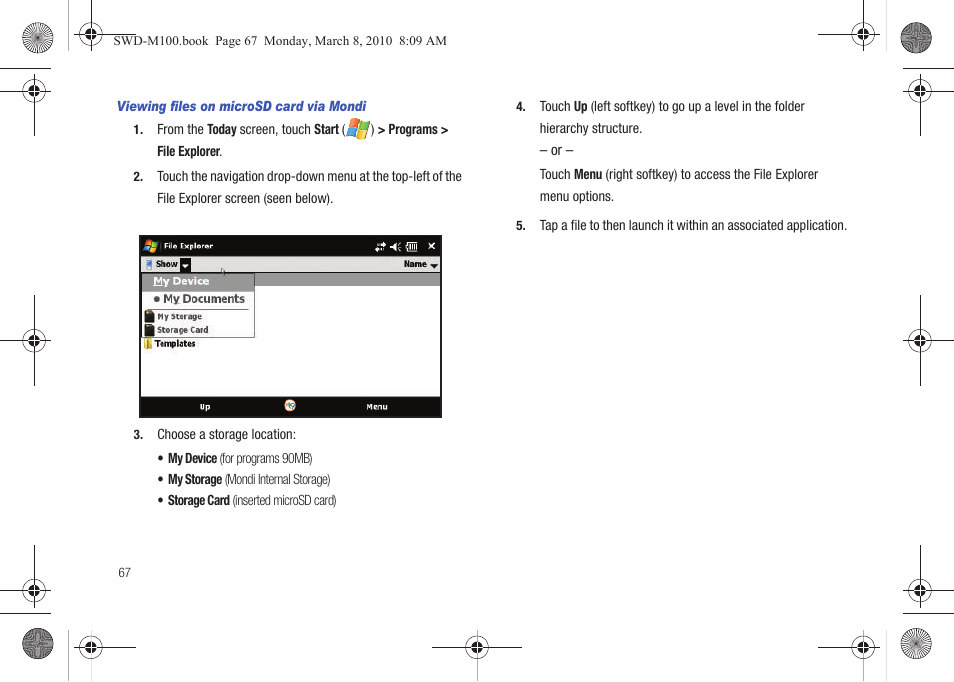The width and height of the screenshot is (954, 682).
Task: Click the bold Today word in step 1
Action: point(221,130)
